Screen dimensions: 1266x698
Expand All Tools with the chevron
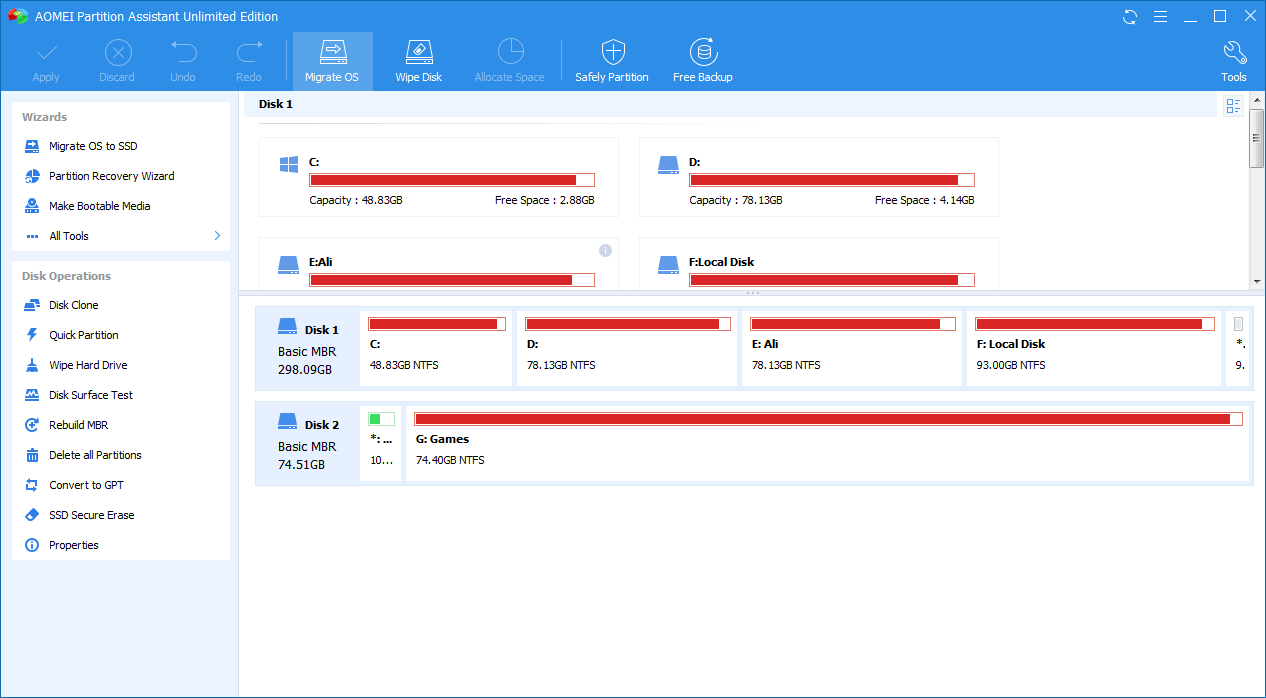[x=217, y=236]
